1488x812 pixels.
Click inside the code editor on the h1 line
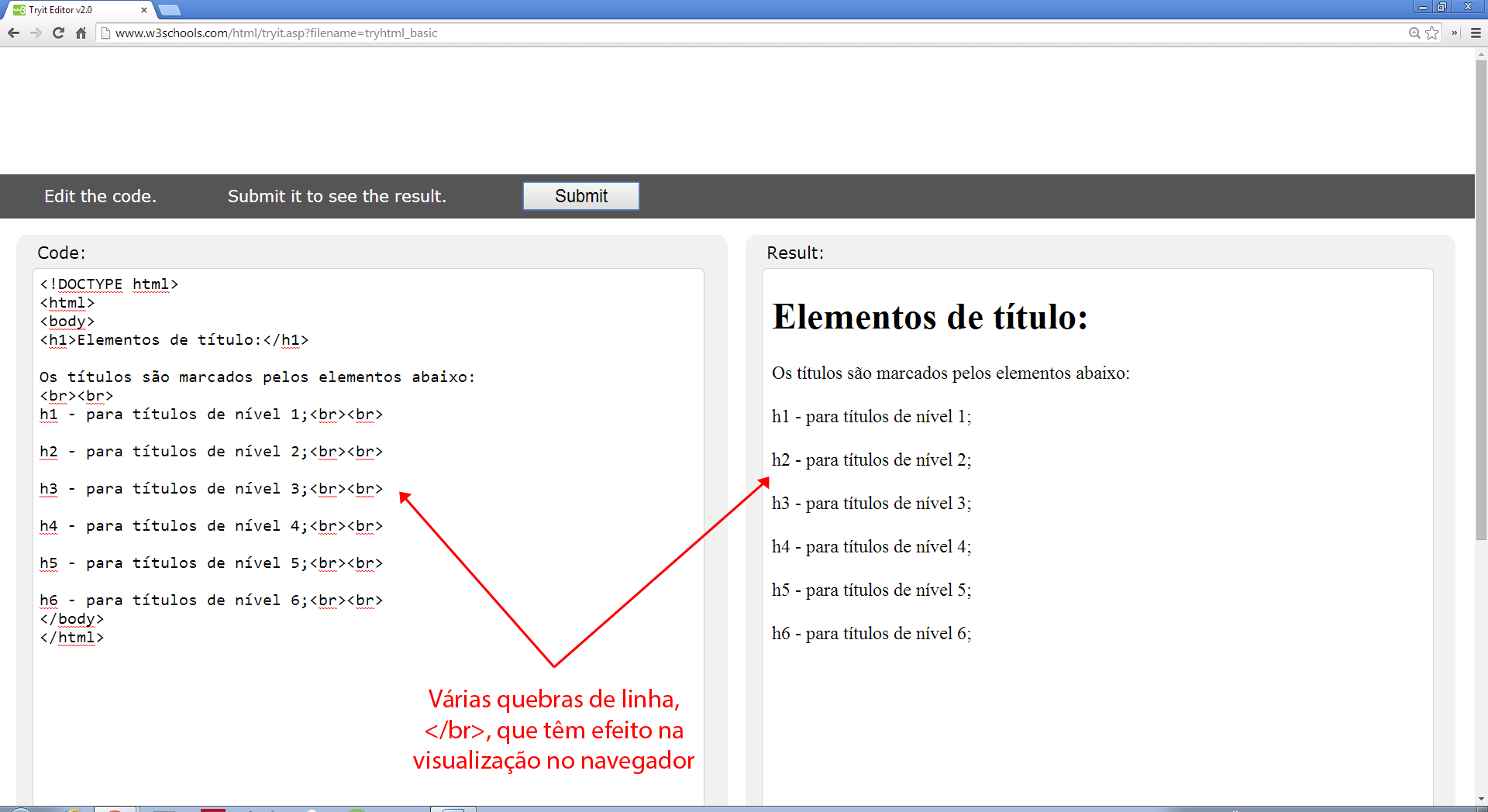(x=174, y=340)
